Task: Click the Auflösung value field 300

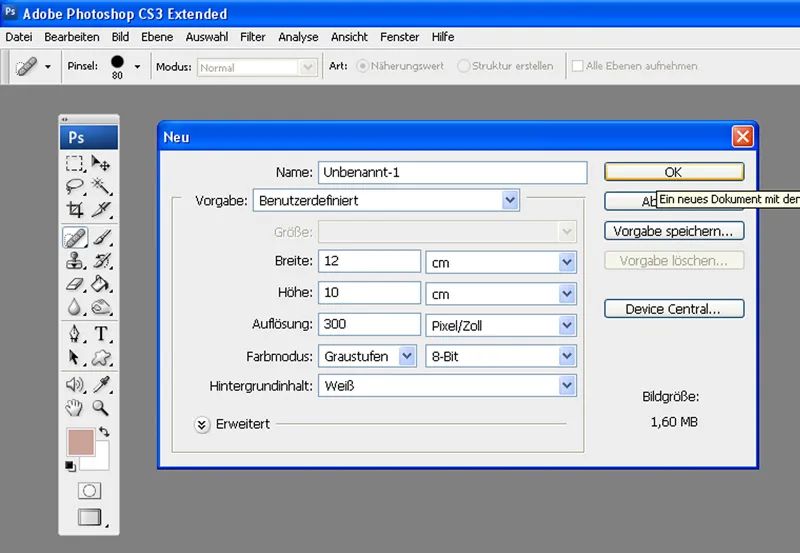Action: (369, 324)
